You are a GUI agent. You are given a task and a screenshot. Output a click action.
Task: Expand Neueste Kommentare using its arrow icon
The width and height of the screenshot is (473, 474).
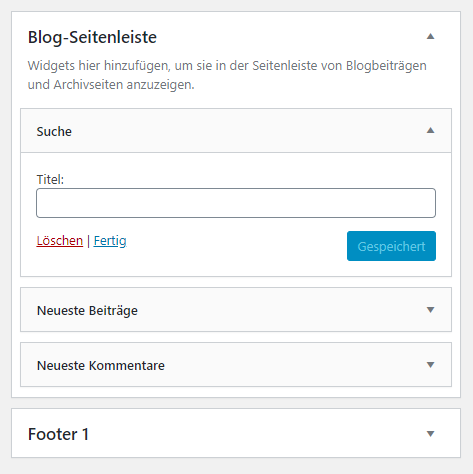(x=430, y=365)
